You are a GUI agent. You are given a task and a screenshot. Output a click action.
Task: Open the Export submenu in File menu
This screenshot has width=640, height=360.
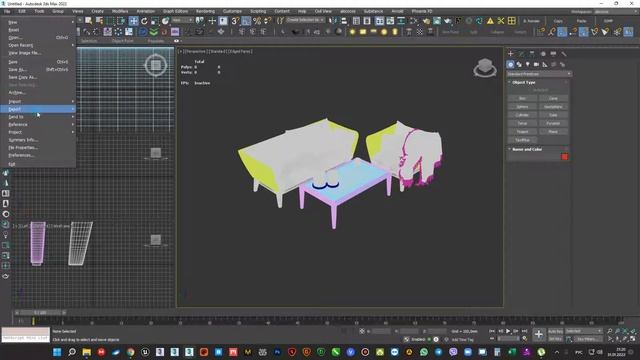coord(38,109)
